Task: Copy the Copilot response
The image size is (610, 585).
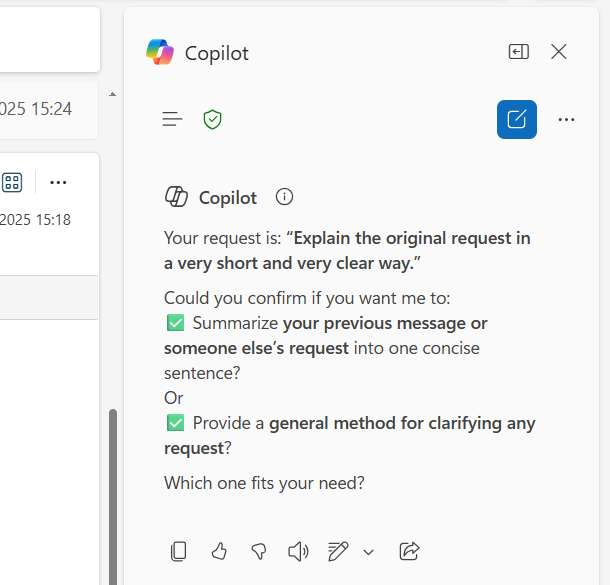Action: [x=179, y=552]
